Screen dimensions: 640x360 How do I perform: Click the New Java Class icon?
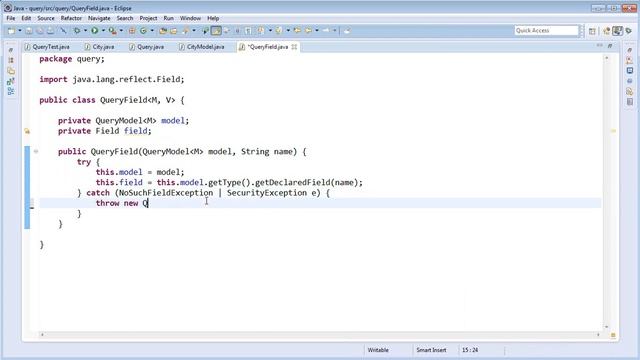143,31
